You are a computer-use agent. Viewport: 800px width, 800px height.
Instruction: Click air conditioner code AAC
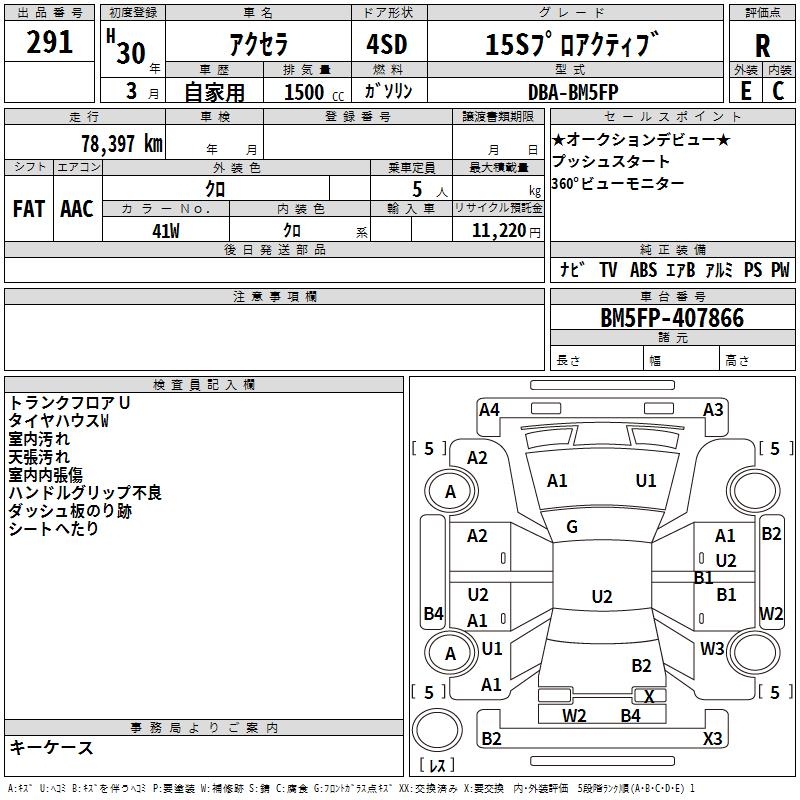[x=77, y=209]
